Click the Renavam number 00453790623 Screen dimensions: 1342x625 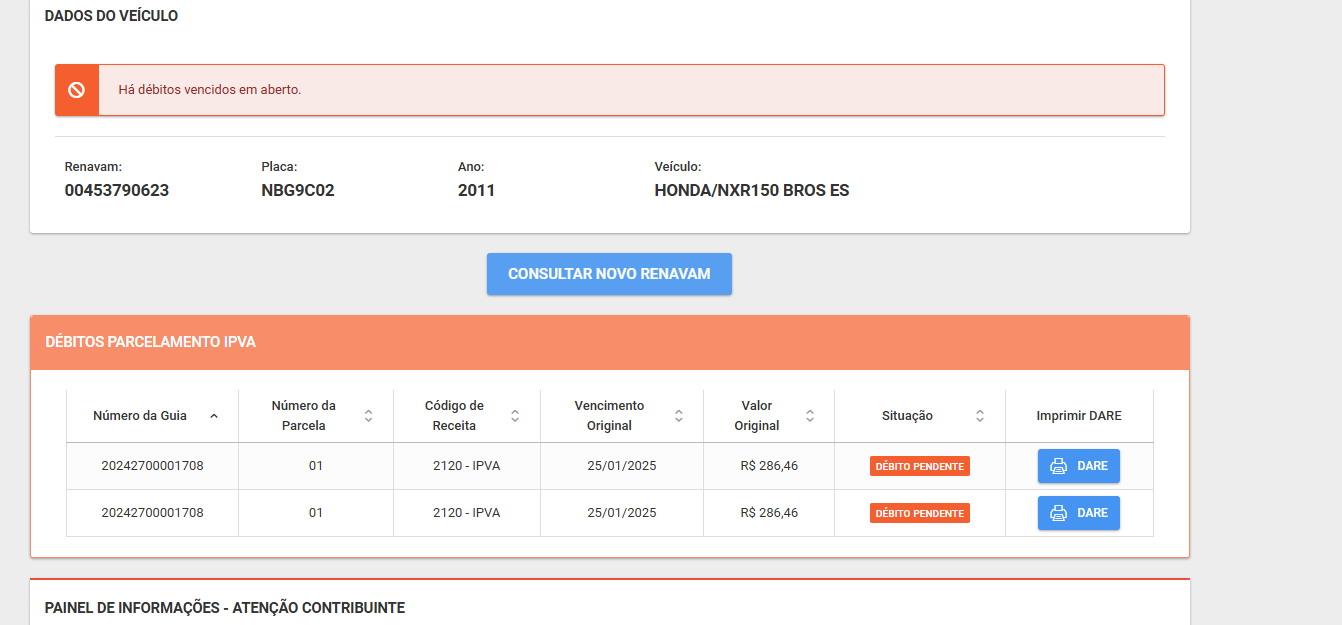pyautogui.click(x=117, y=190)
